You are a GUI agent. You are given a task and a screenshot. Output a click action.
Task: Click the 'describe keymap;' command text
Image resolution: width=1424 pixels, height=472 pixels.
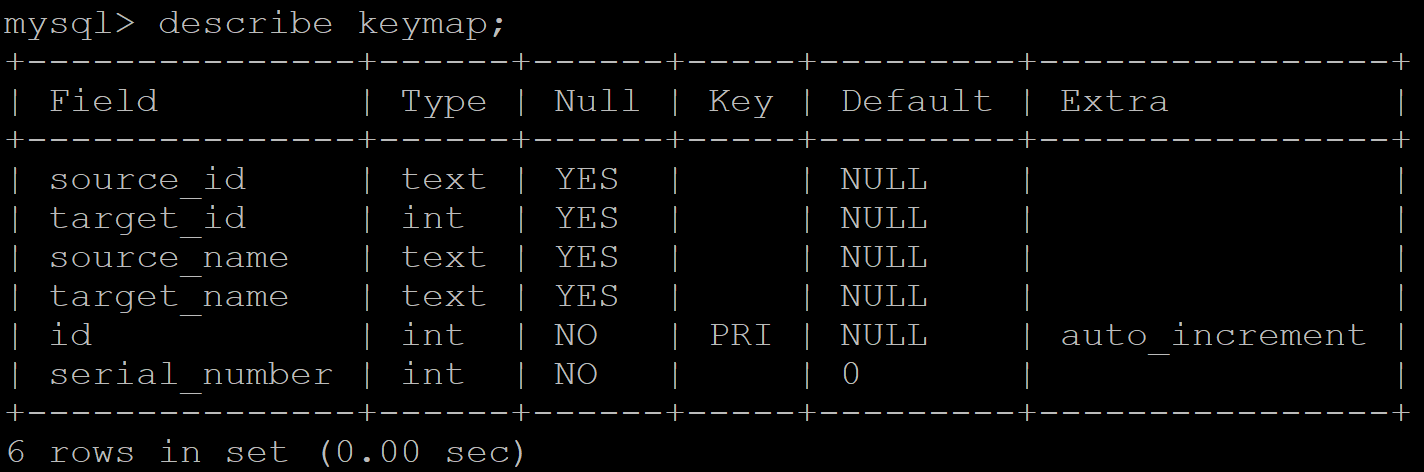click(332, 24)
